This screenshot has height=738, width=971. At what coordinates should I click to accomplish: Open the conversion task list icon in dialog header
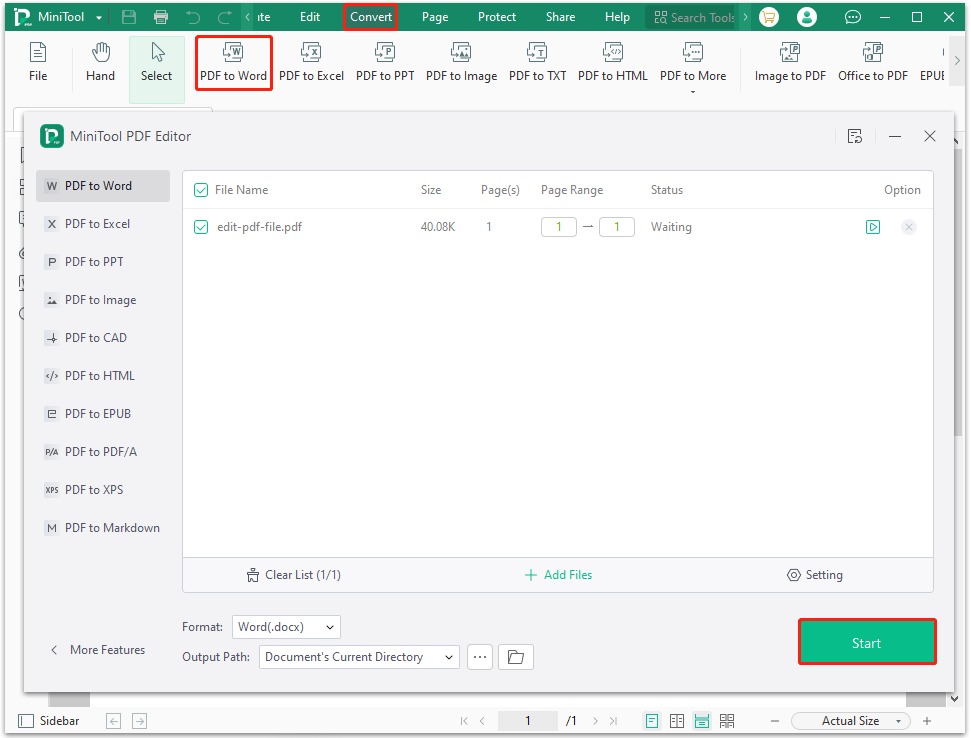click(855, 136)
